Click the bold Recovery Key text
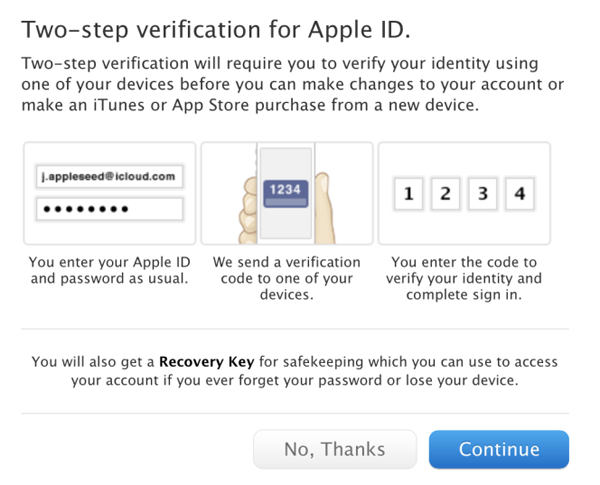This screenshot has height=485, width=600. pos(207,362)
